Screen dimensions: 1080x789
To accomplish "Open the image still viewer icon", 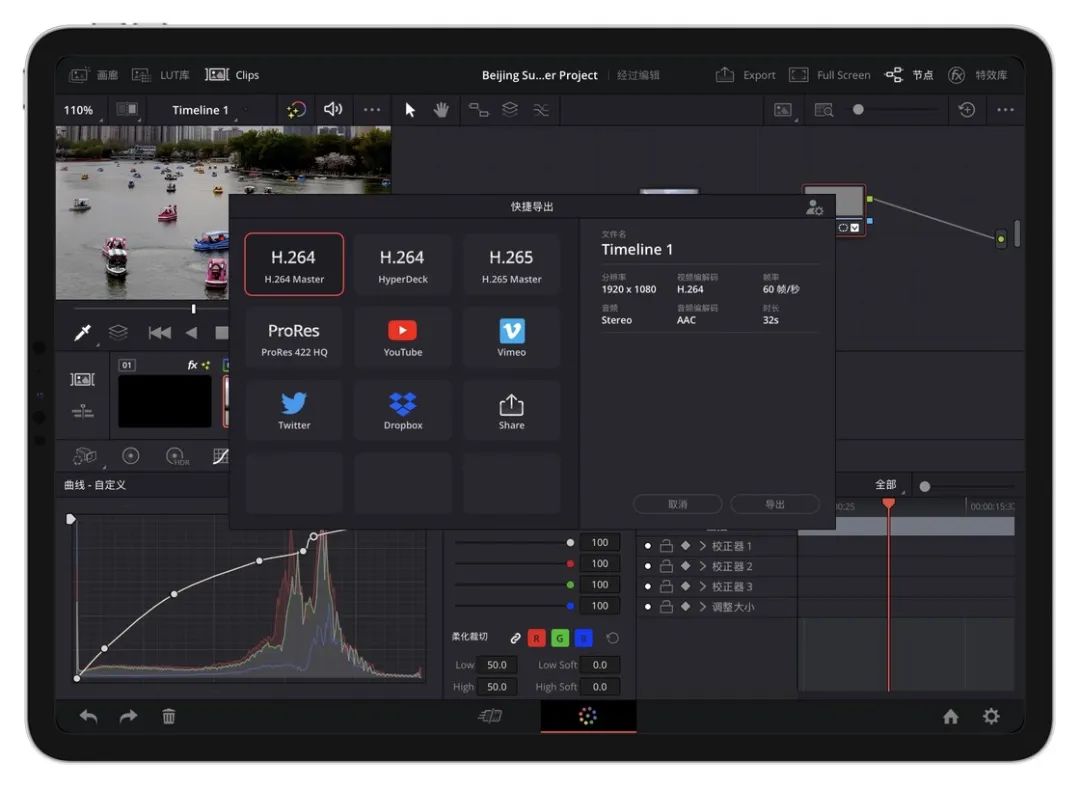I will click(783, 109).
